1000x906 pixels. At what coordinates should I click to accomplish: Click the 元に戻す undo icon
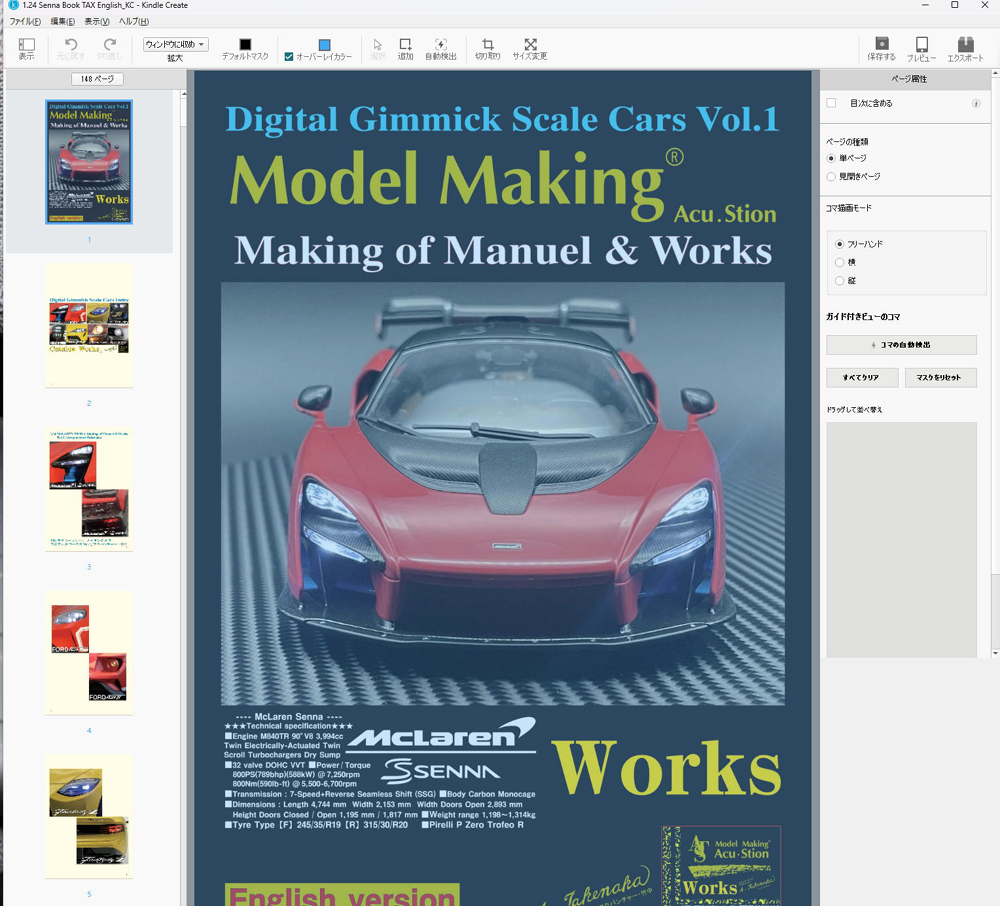(x=71, y=45)
